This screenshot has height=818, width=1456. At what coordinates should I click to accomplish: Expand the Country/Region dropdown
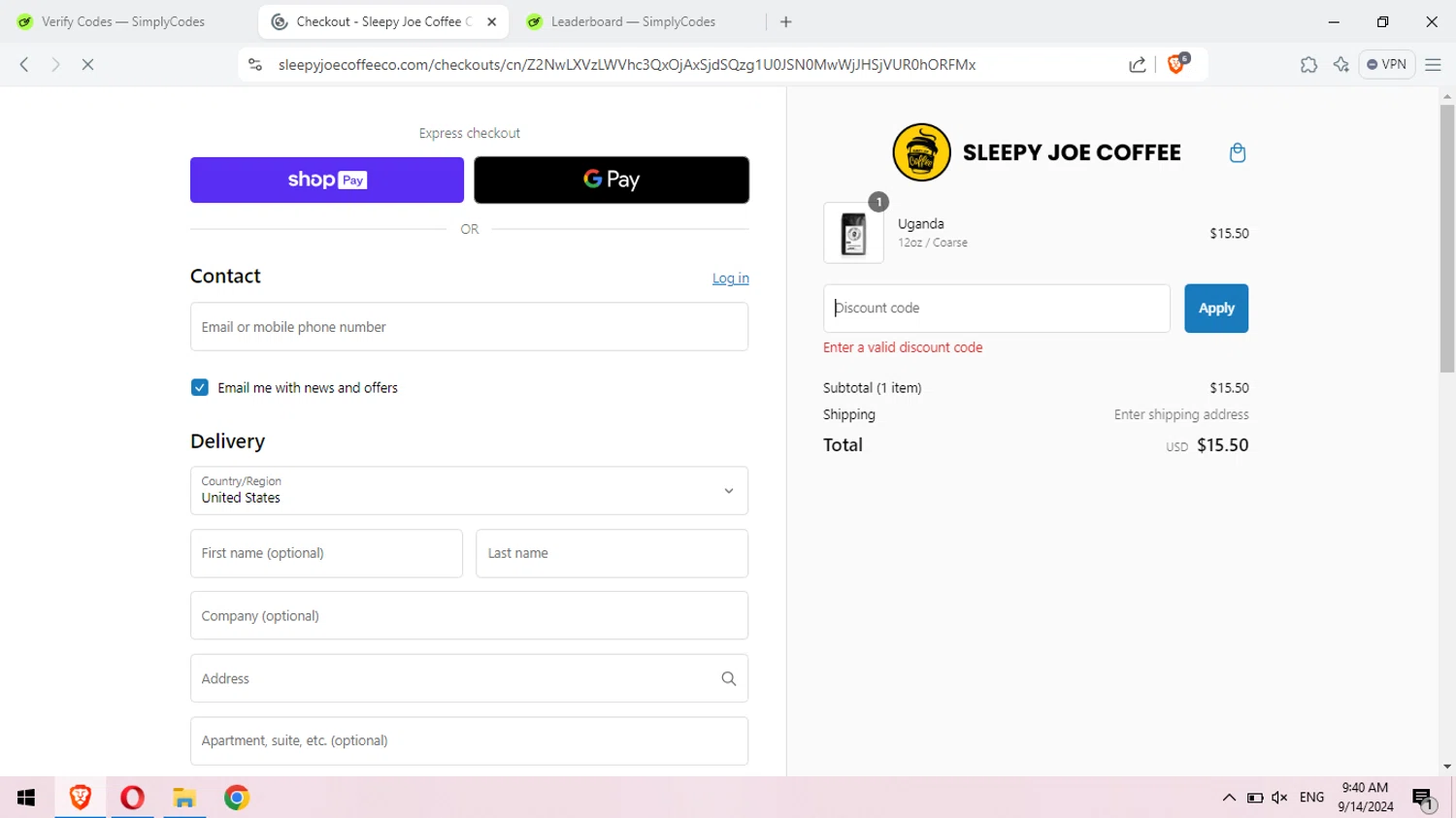[470, 491]
